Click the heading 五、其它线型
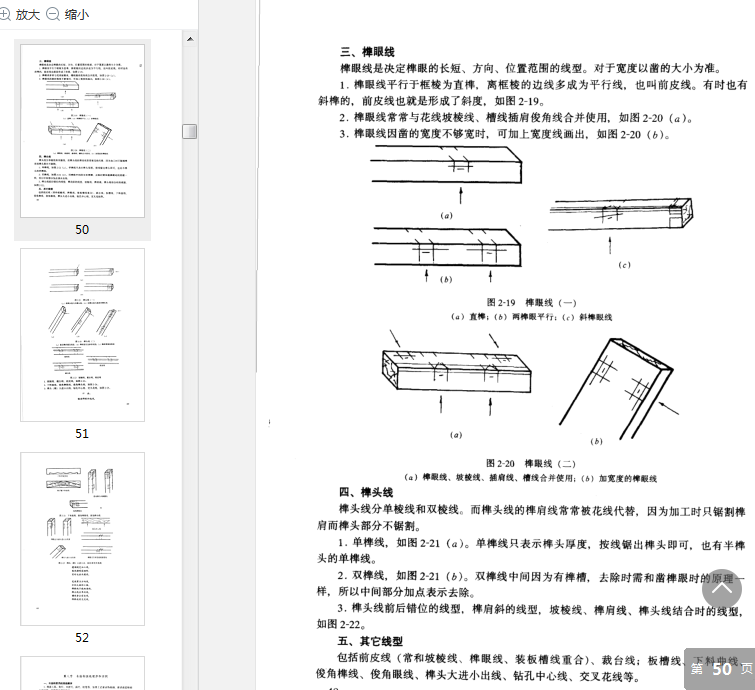 [x=370, y=641]
